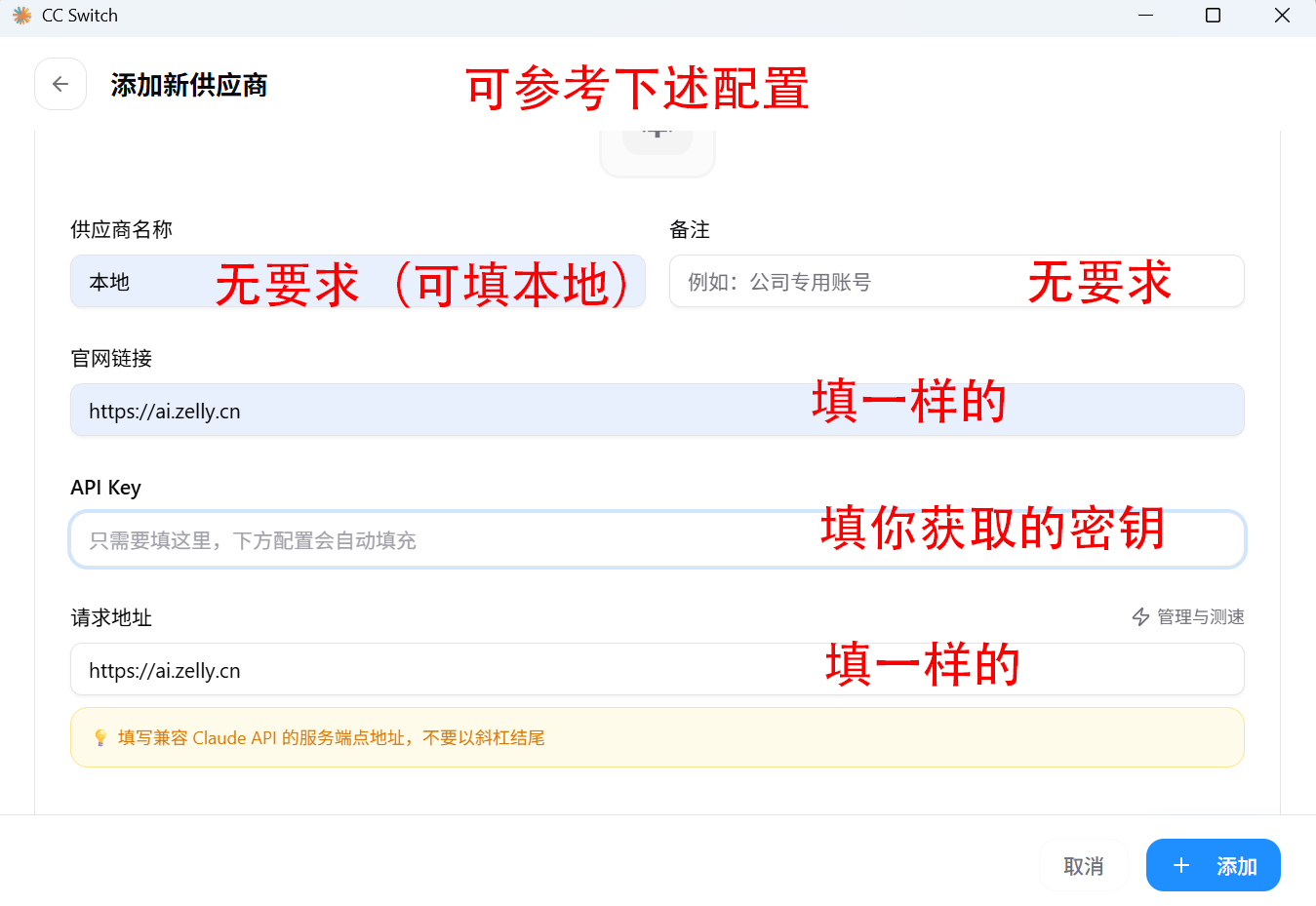The width and height of the screenshot is (1316, 906).
Task: Click the plus icon on the 添加 button
Action: 1181,866
